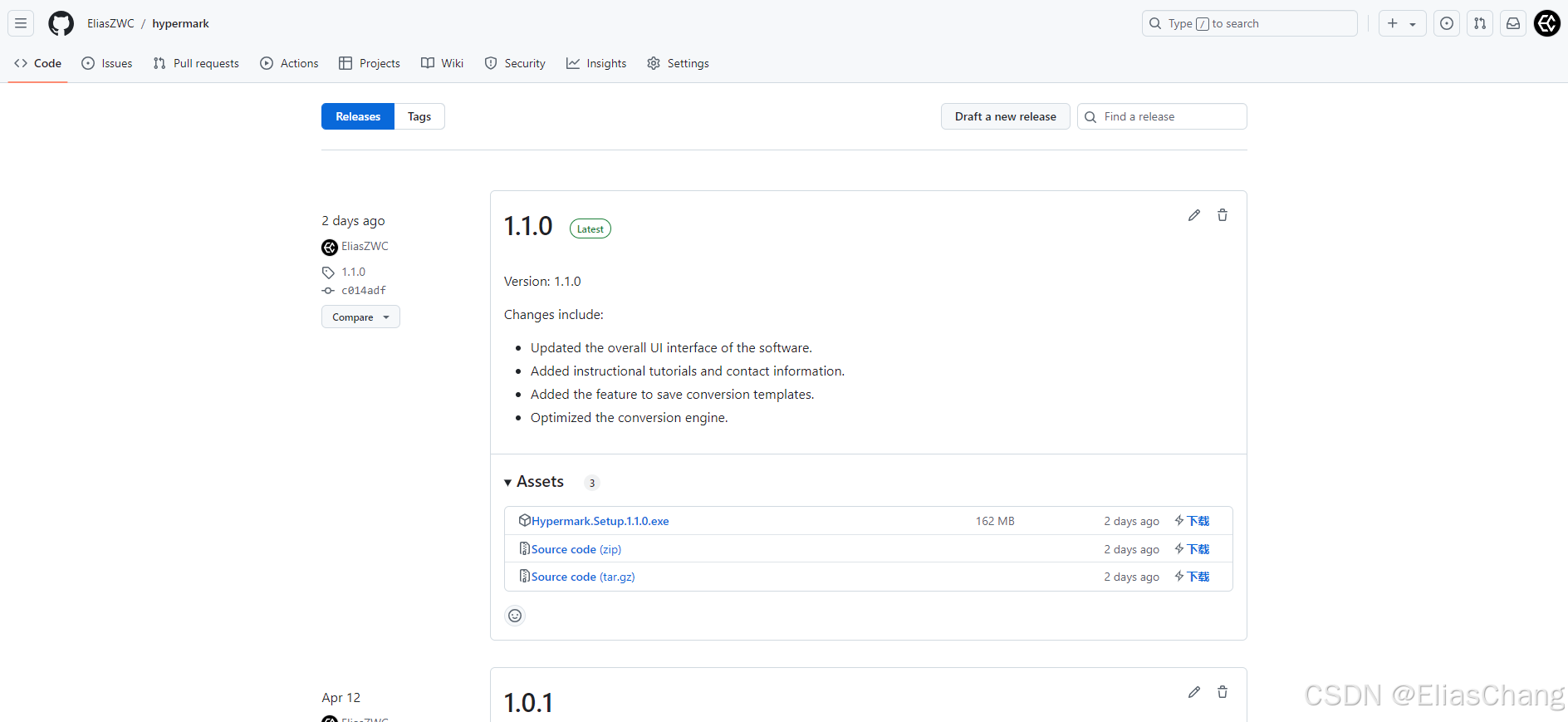
Task: Click 下载 link for tar.gz source
Action: tap(1192, 577)
